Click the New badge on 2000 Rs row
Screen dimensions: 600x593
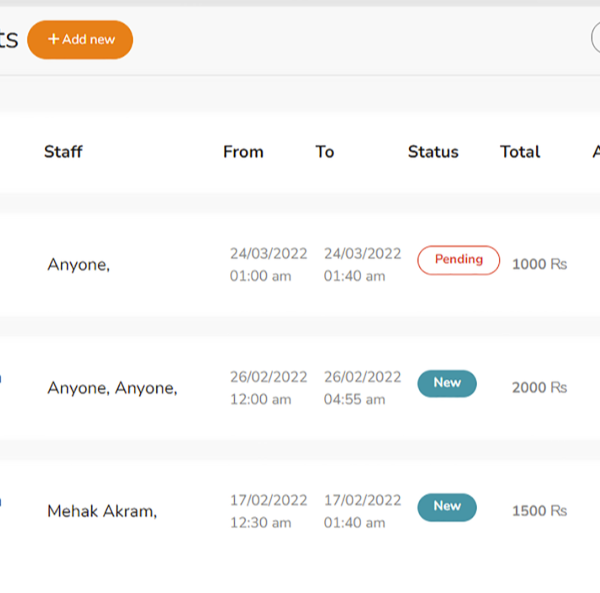pos(447,383)
